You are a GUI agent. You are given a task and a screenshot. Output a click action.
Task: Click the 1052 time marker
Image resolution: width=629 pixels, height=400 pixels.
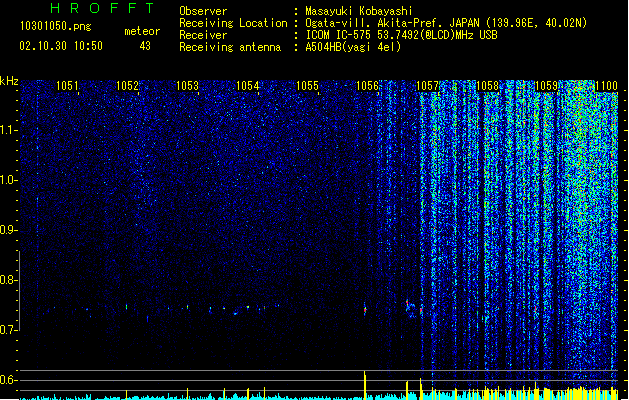pyautogui.click(x=127, y=86)
